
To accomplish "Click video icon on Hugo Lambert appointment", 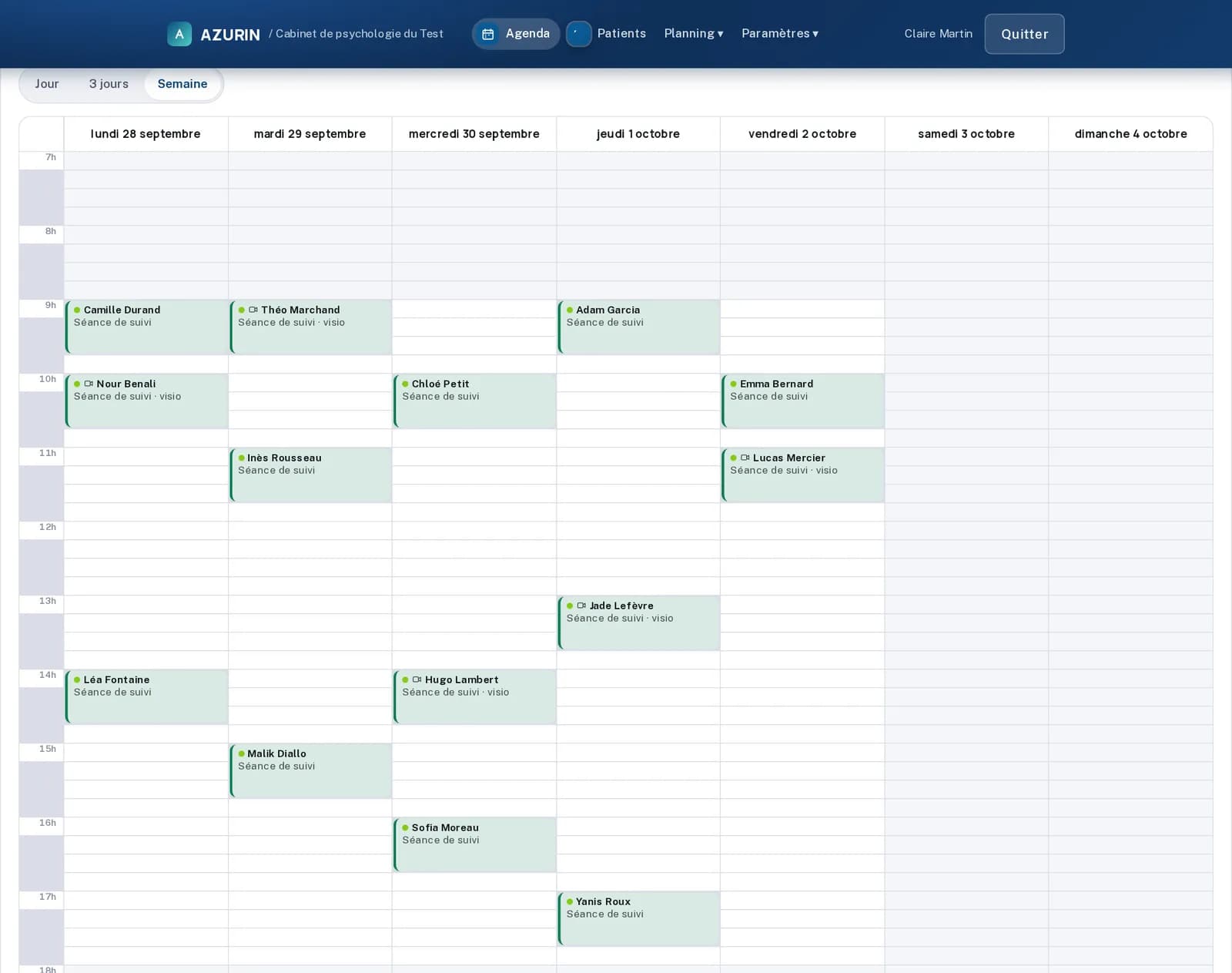I will [417, 679].
